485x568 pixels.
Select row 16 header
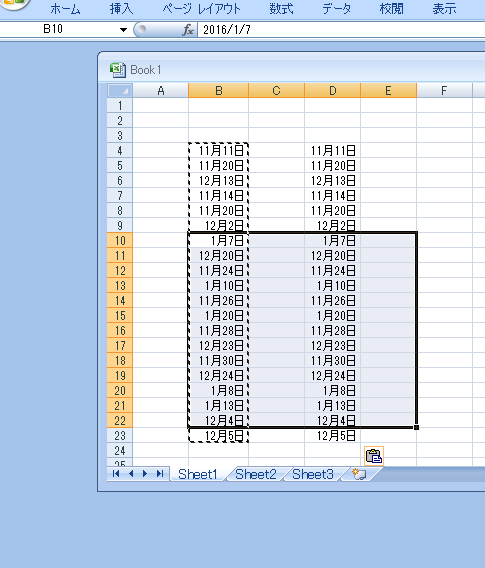[x=120, y=331]
